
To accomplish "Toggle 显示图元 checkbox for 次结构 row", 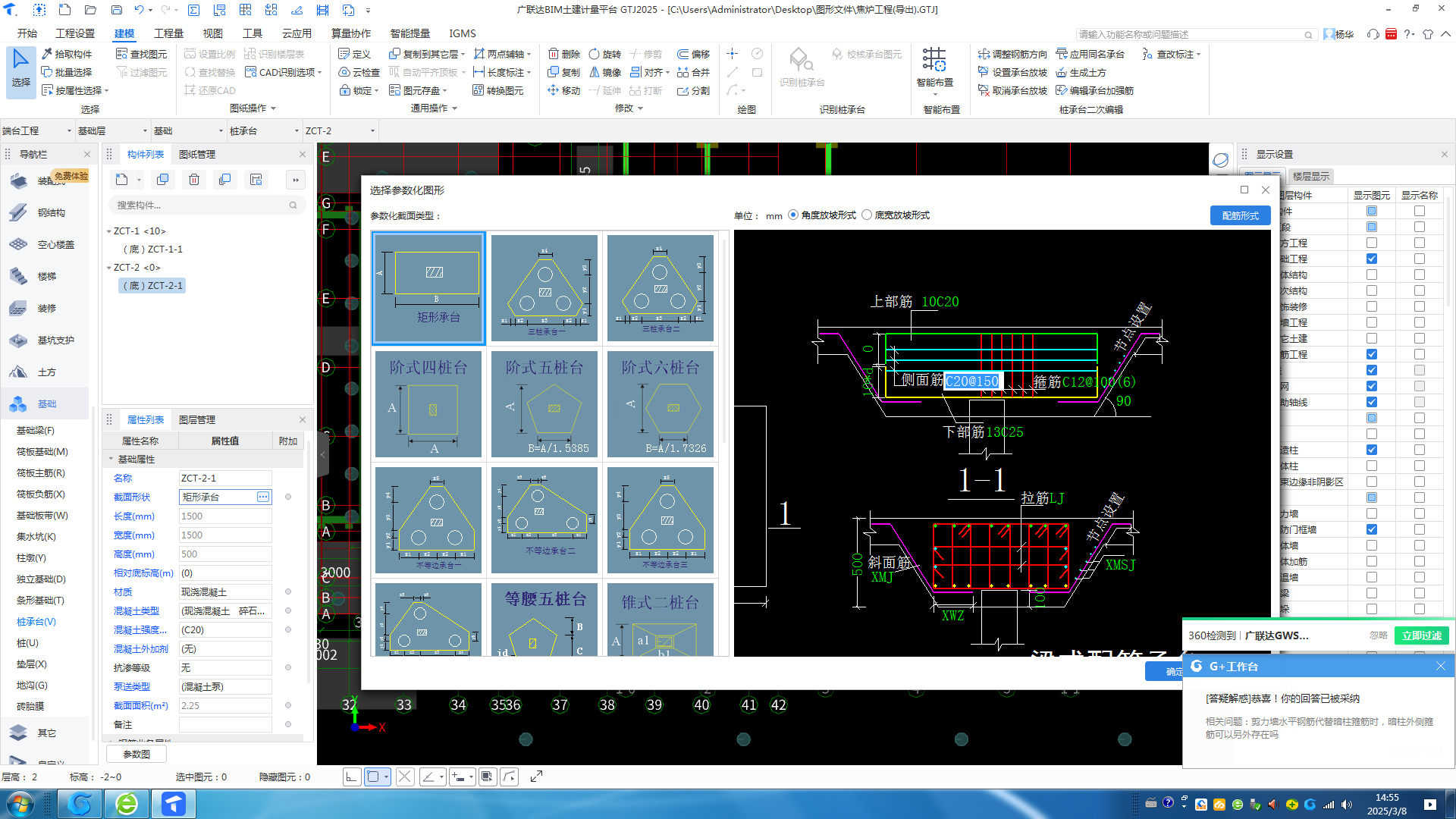I will pos(1371,290).
